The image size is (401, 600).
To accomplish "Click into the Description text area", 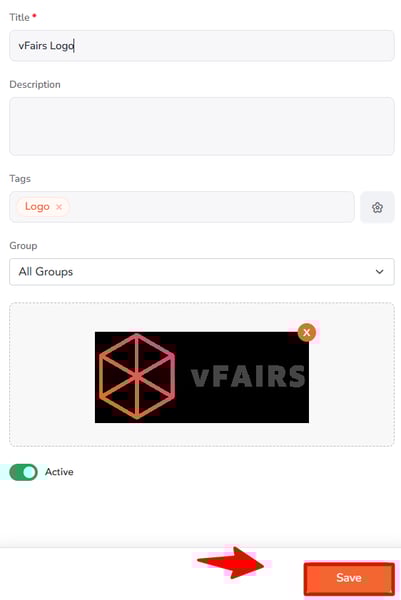I will click(x=202, y=126).
